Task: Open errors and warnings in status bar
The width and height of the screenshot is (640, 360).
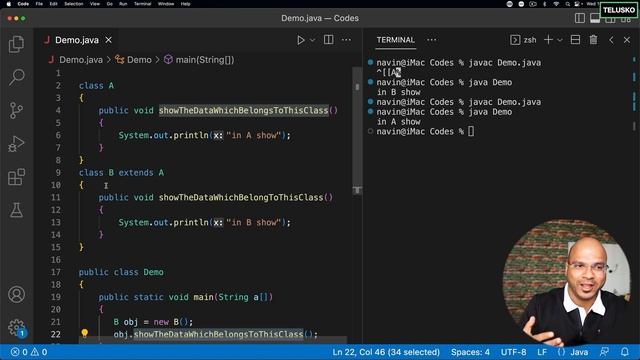Action: click(x=29, y=352)
